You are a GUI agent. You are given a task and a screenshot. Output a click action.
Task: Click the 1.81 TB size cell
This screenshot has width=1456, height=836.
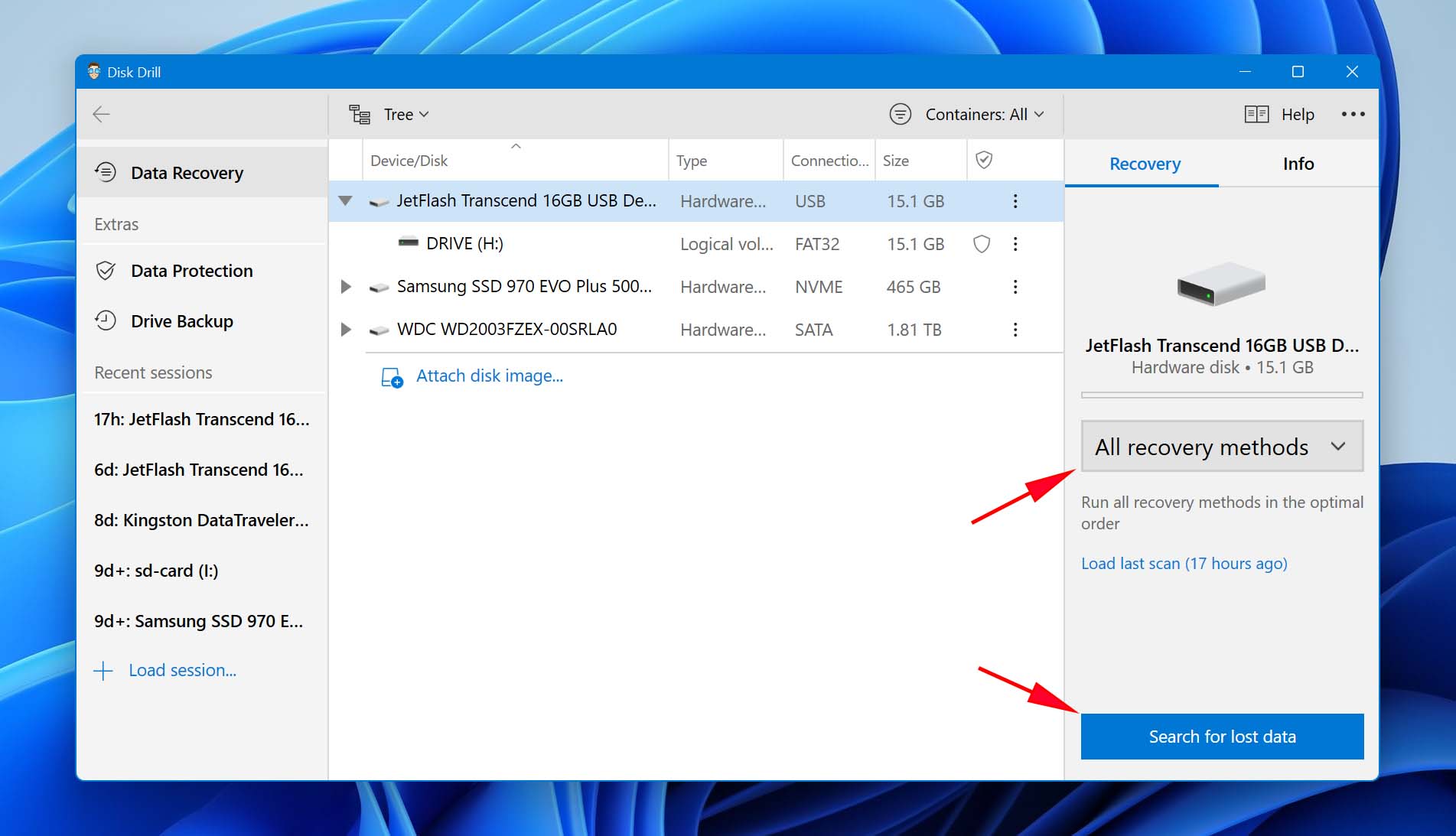(914, 330)
